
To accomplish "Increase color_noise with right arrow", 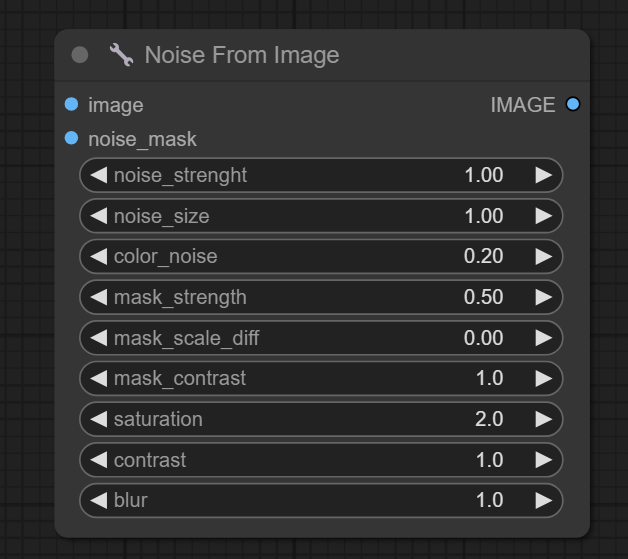I will (544, 257).
